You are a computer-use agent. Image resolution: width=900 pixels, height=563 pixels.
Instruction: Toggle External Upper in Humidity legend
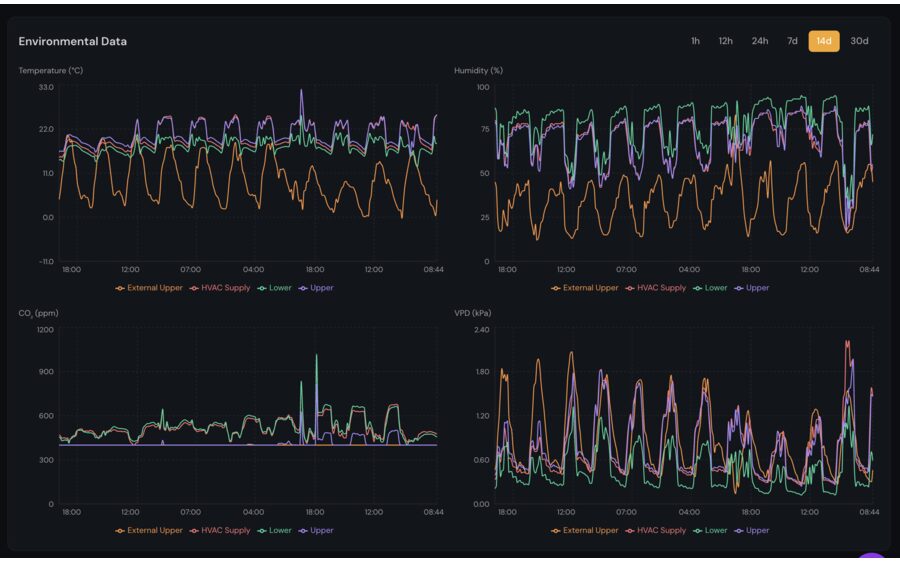pyautogui.click(x=585, y=288)
